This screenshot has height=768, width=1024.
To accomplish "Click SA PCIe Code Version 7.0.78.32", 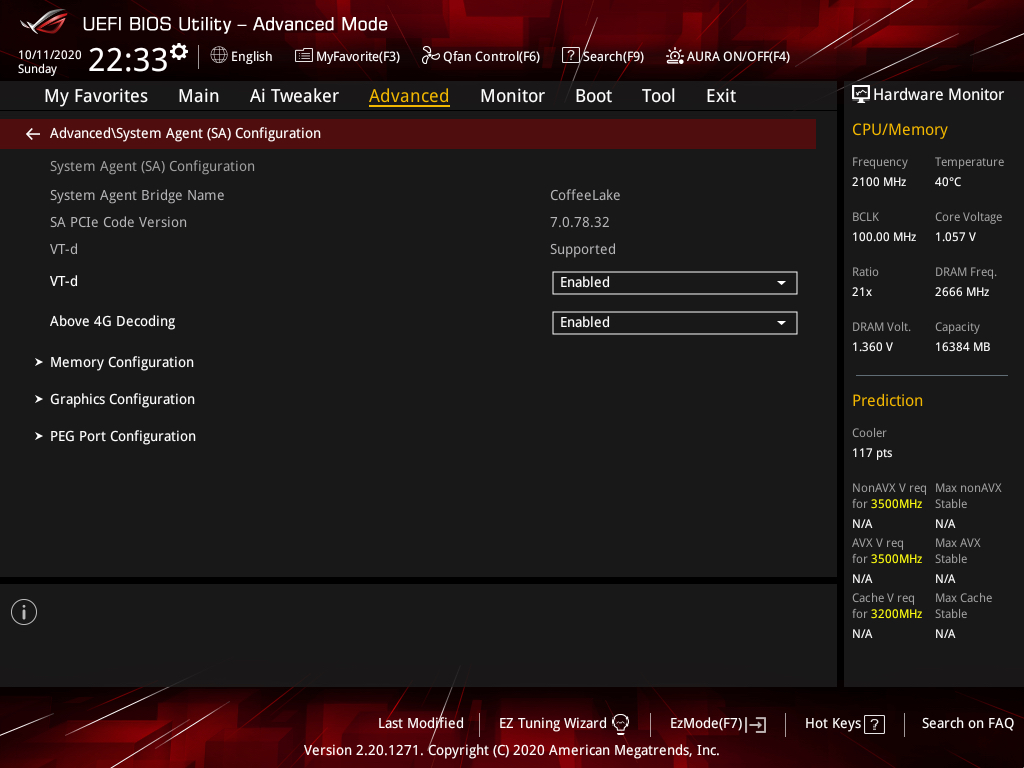I will pyautogui.click(x=579, y=222).
